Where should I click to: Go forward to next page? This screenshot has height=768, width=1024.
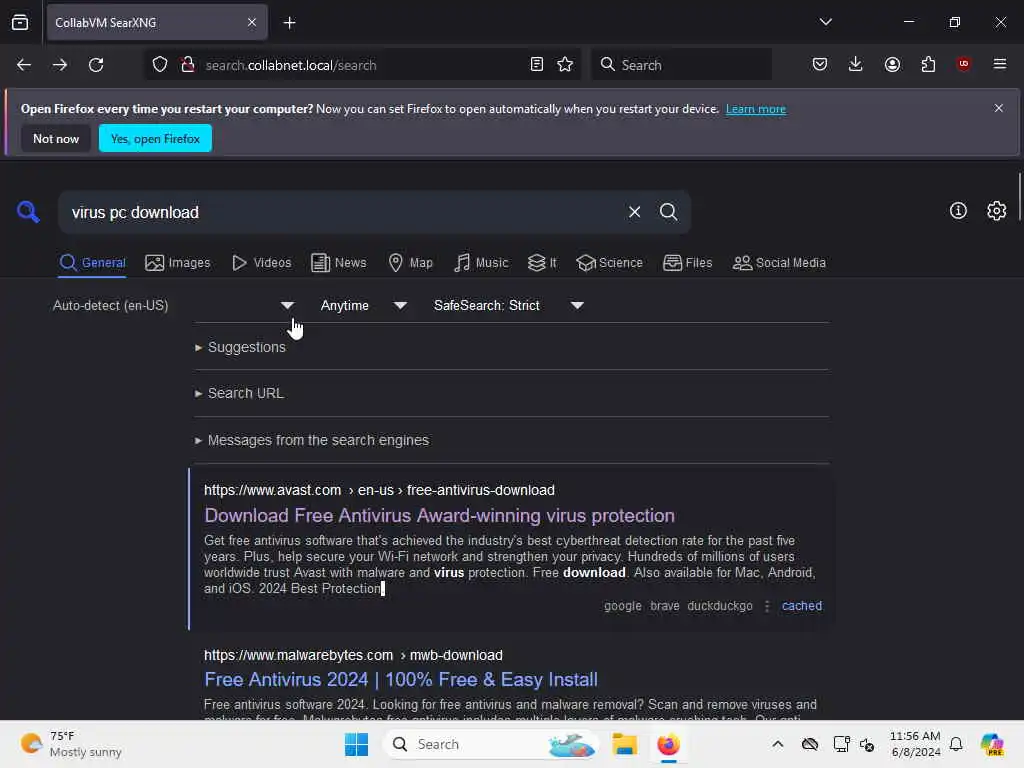pos(60,65)
